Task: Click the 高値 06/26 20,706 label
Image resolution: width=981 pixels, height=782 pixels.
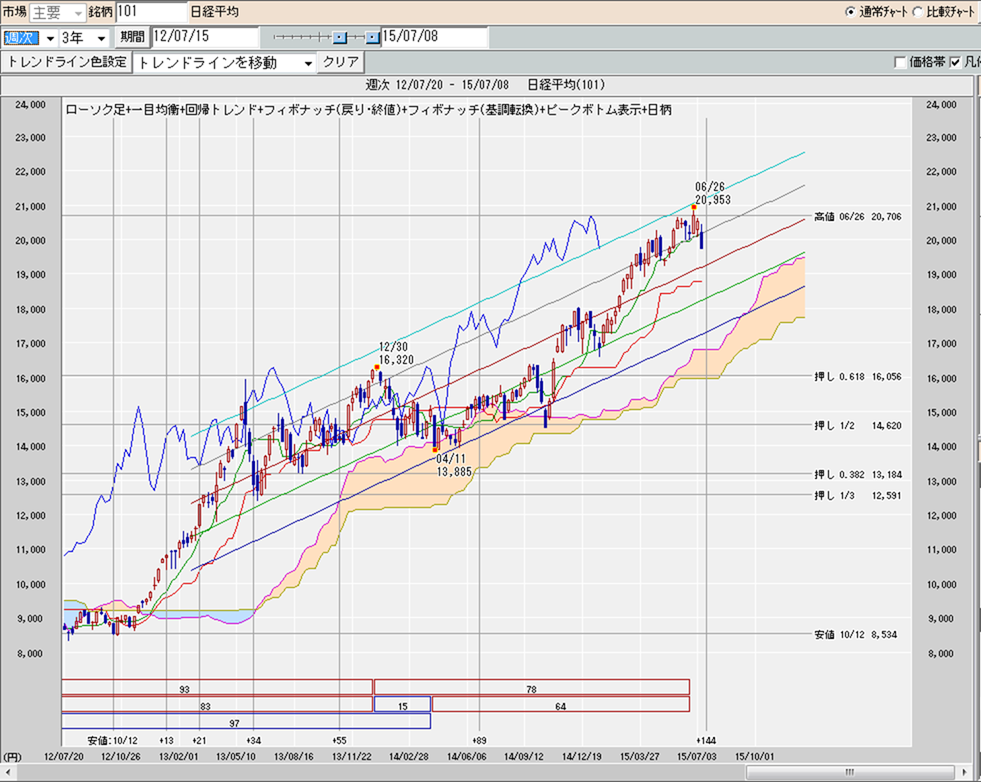Action: pos(858,216)
